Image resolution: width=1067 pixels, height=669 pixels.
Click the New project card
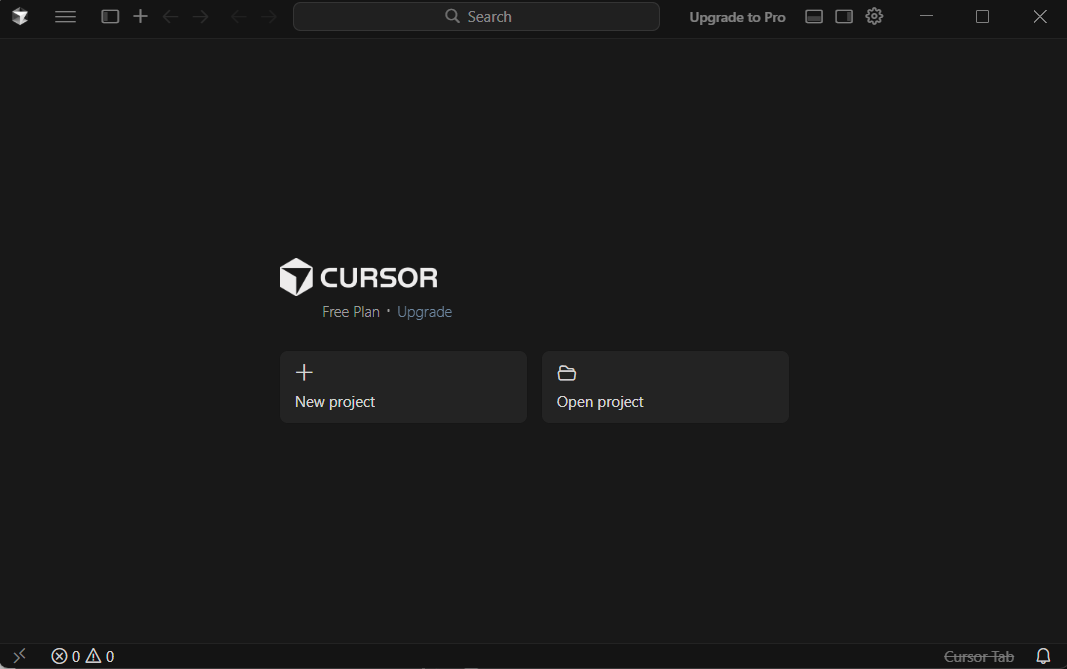point(404,387)
